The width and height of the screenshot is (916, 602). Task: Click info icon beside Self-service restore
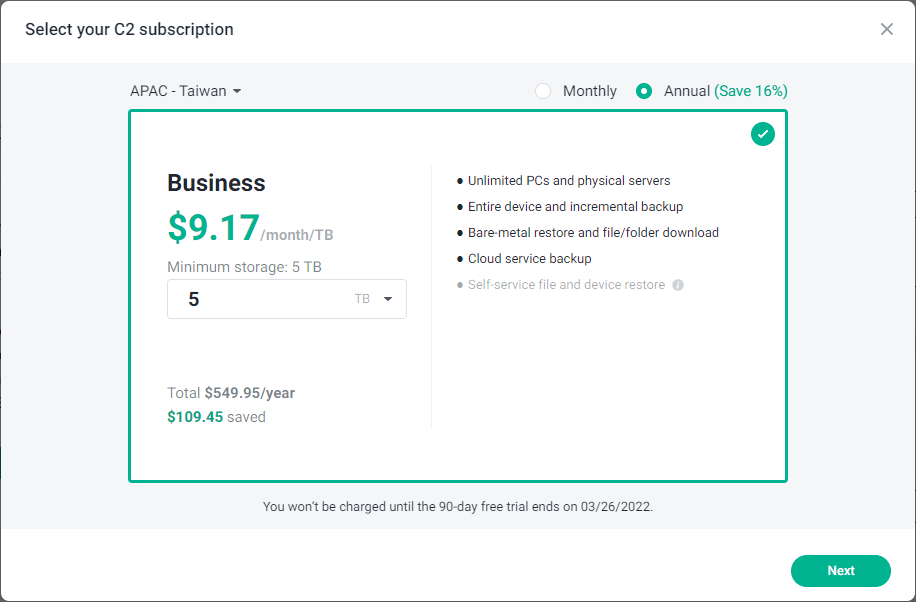(678, 285)
